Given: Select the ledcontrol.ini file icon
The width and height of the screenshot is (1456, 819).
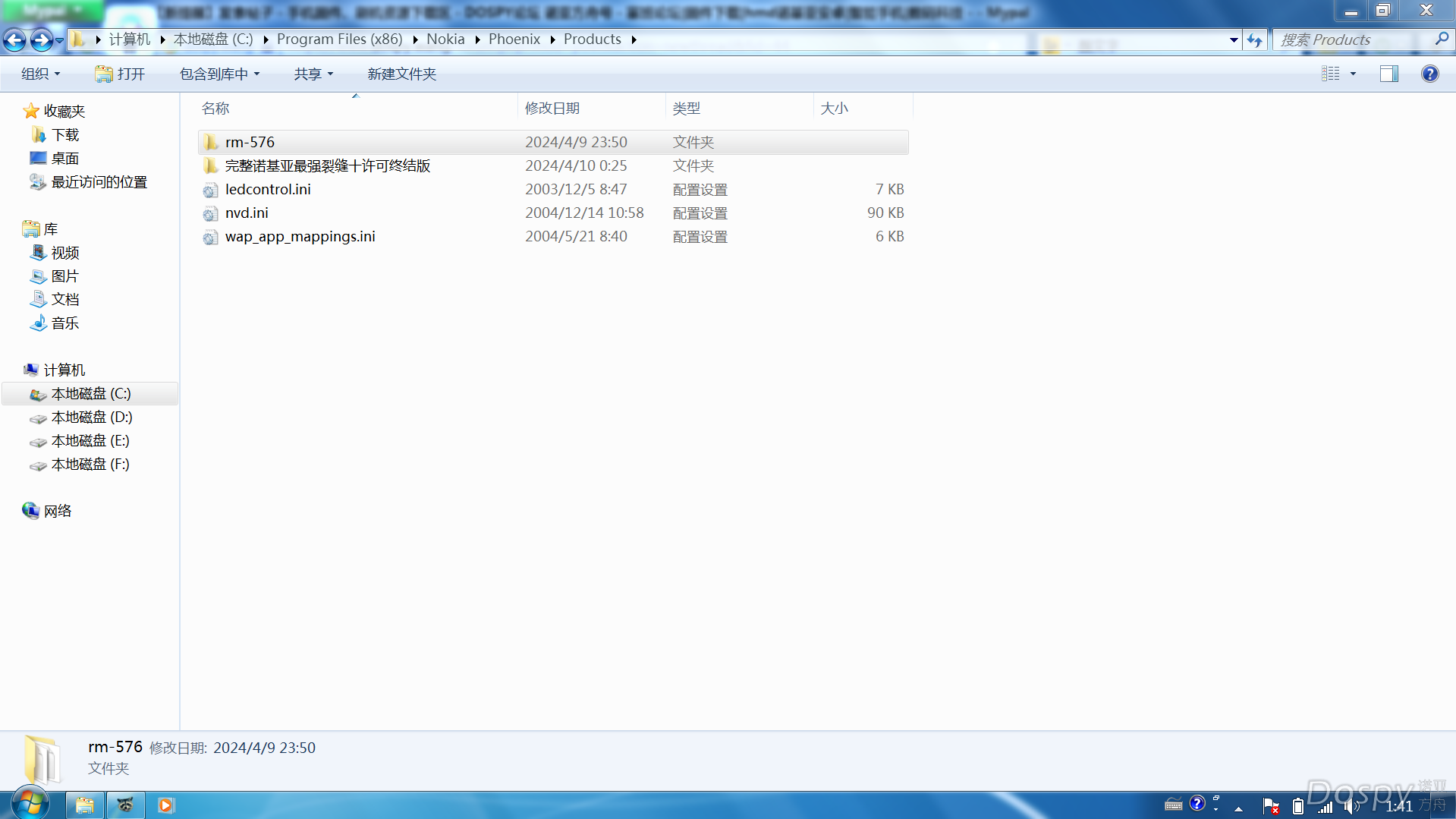Looking at the screenshot, I should 210,190.
